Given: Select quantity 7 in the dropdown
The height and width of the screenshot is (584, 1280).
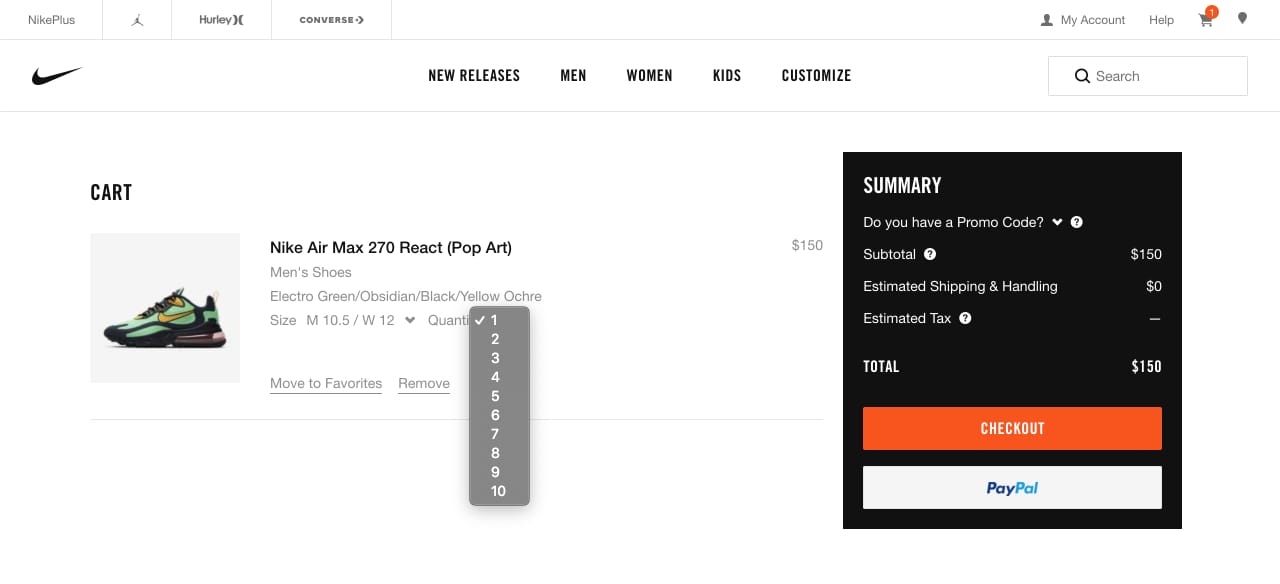Looking at the screenshot, I should coord(499,435).
